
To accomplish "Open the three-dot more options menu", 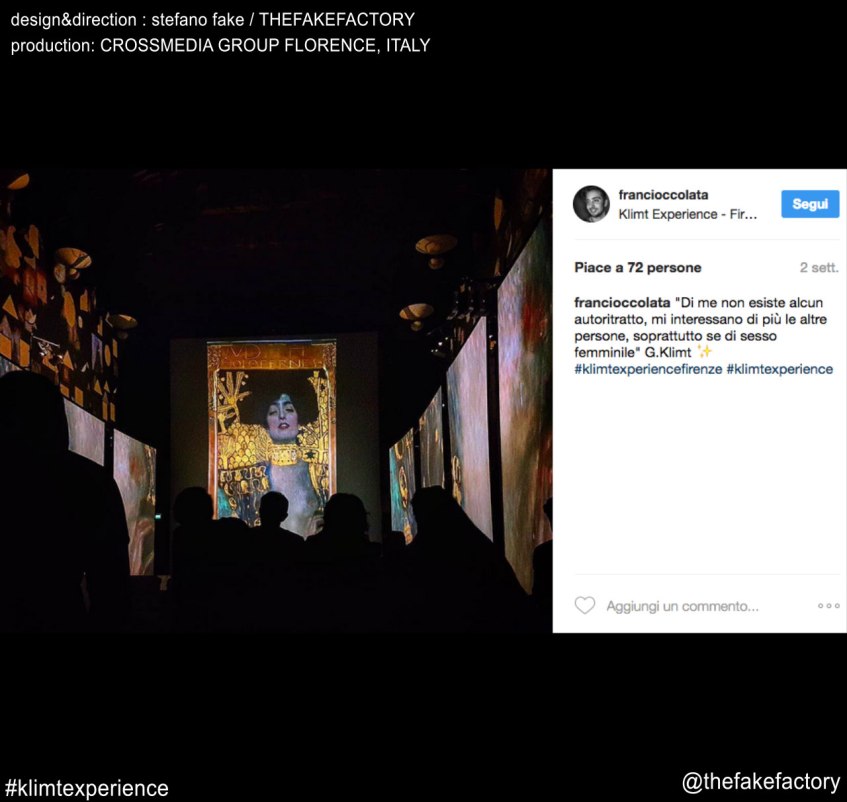I will (828, 606).
